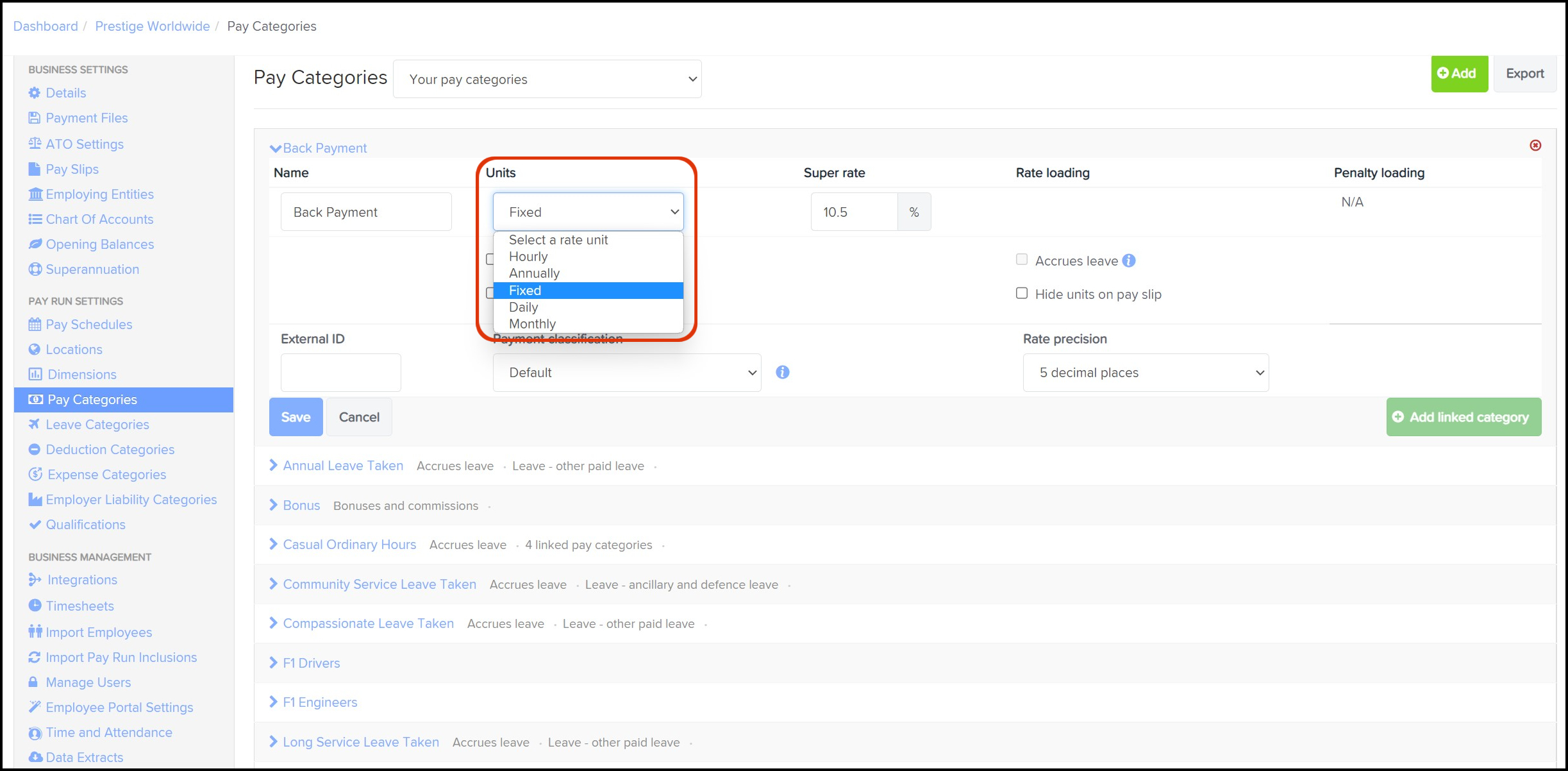The height and width of the screenshot is (771, 1568).
Task: Click the red delete icon on Back Payment
Action: [x=1535, y=146]
